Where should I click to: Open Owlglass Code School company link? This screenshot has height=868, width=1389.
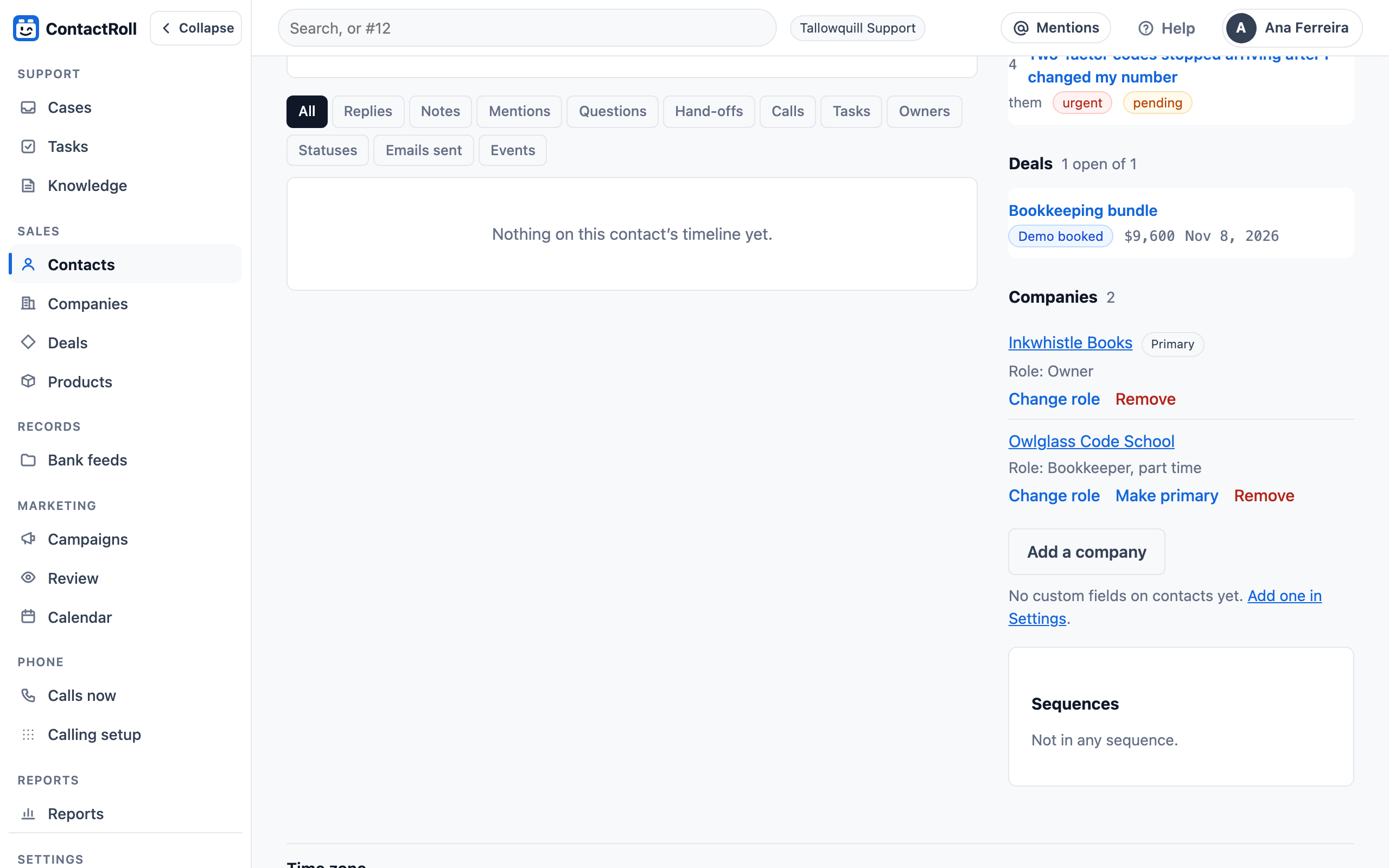[1091, 442]
